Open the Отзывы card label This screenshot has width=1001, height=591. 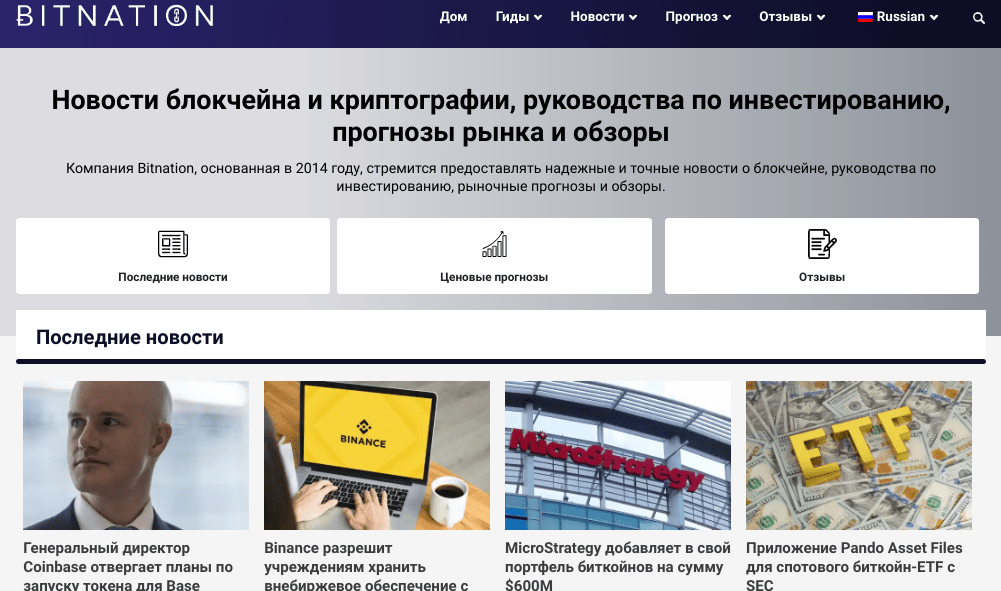tap(822, 277)
